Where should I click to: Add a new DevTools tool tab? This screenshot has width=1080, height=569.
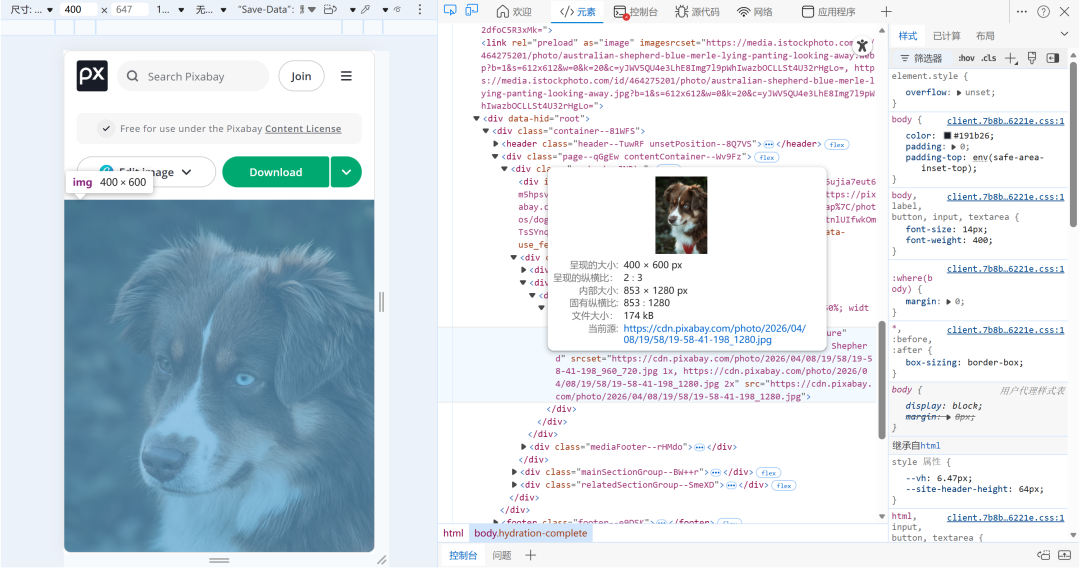tap(886, 11)
